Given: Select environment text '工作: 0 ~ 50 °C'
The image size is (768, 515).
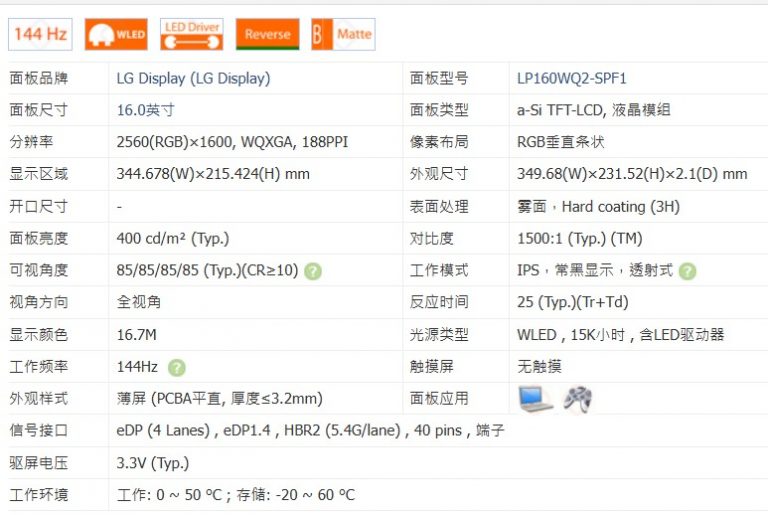Looking at the screenshot, I should tap(169, 495).
